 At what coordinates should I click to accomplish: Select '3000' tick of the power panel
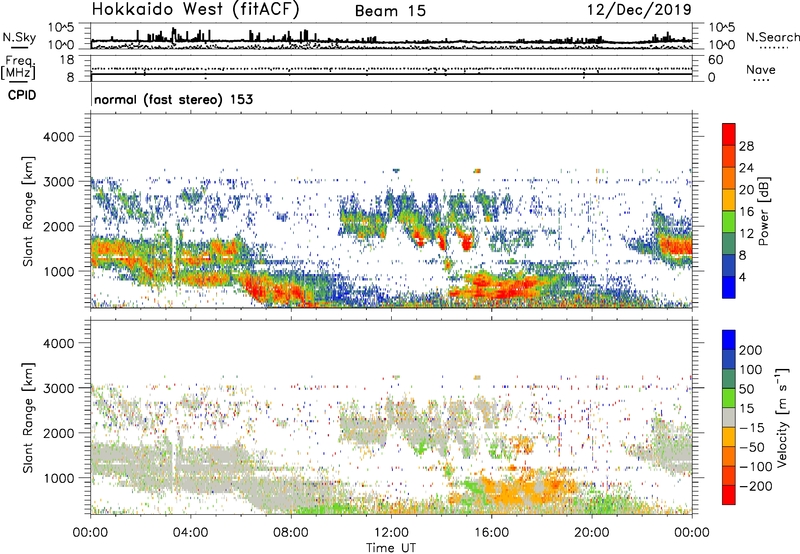58,182
